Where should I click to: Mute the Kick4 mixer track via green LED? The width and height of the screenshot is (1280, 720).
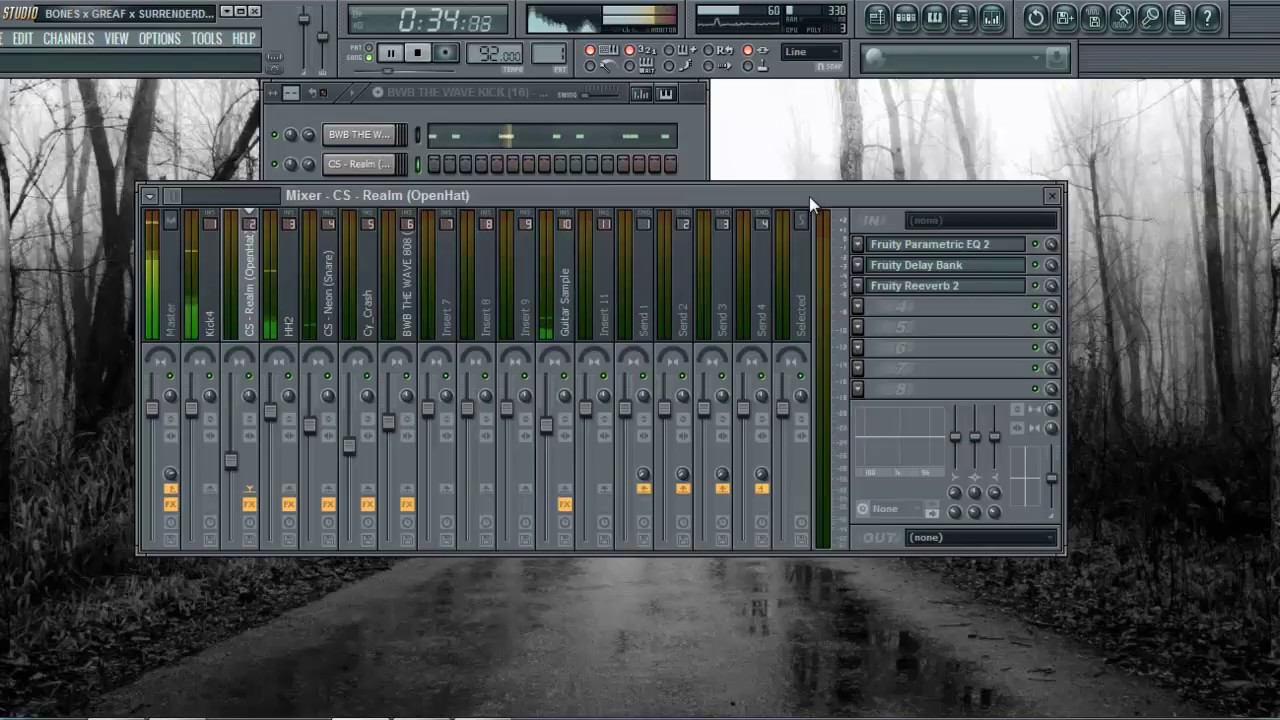tap(209, 376)
